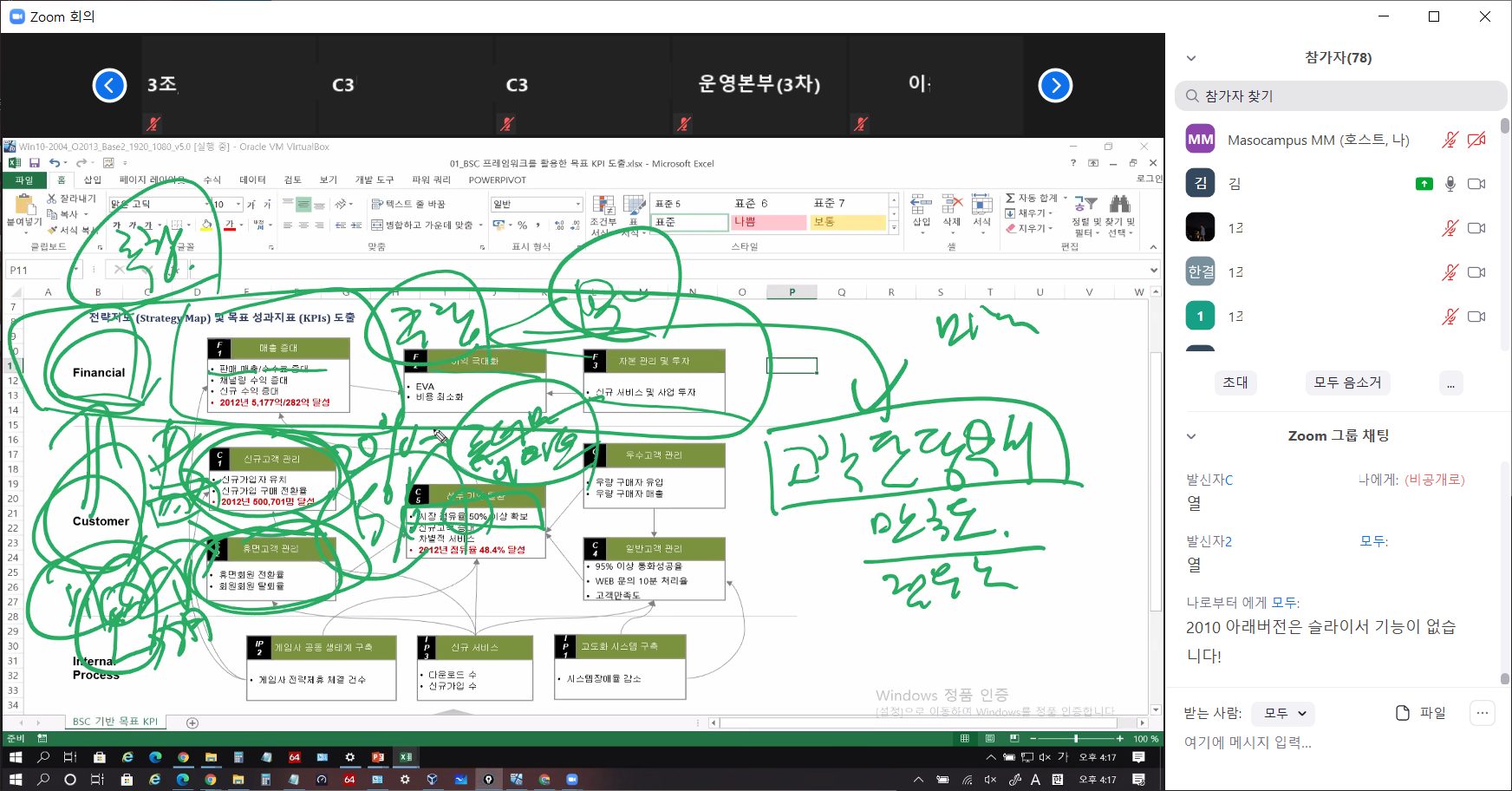Click the 모두 음소거 button
The image size is (1512, 791).
click(1347, 382)
